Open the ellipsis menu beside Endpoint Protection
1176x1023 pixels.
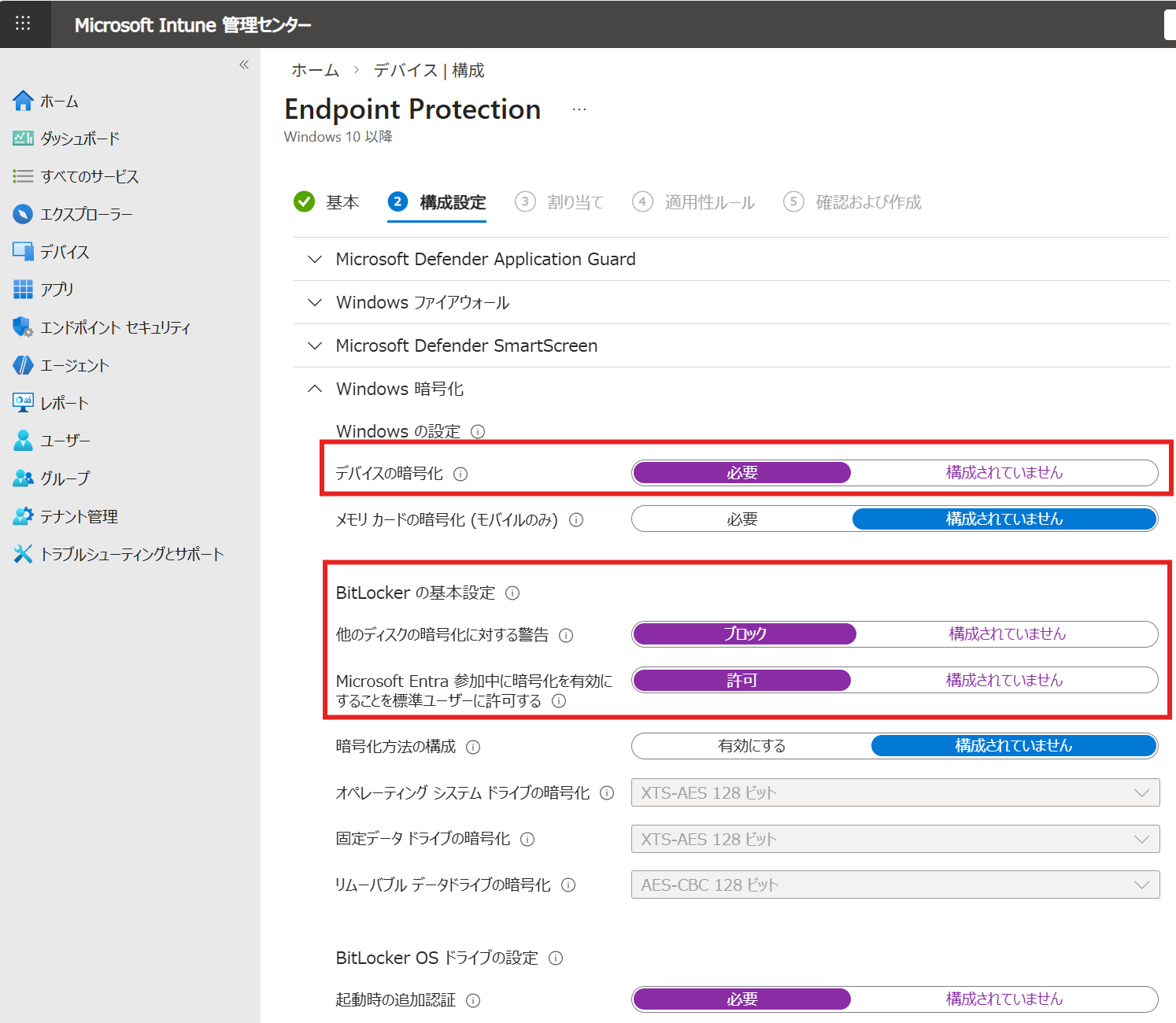(579, 109)
